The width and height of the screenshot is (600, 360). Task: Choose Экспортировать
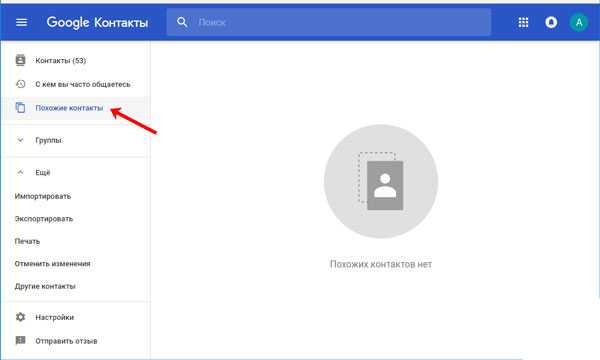[44, 219]
